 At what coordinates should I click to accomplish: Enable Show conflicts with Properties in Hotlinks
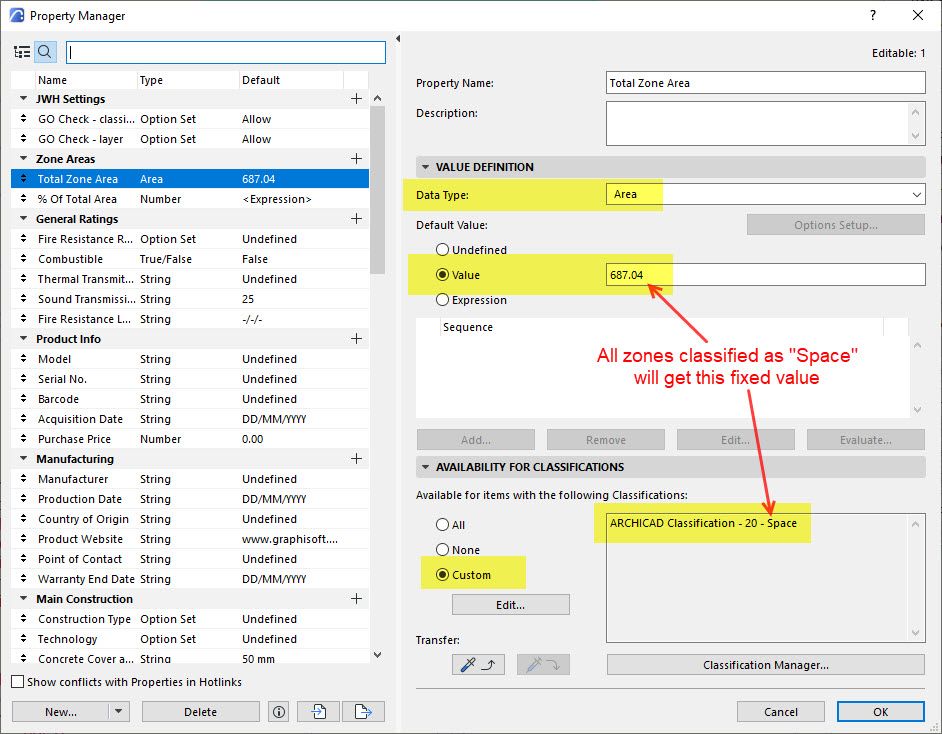(x=17, y=680)
